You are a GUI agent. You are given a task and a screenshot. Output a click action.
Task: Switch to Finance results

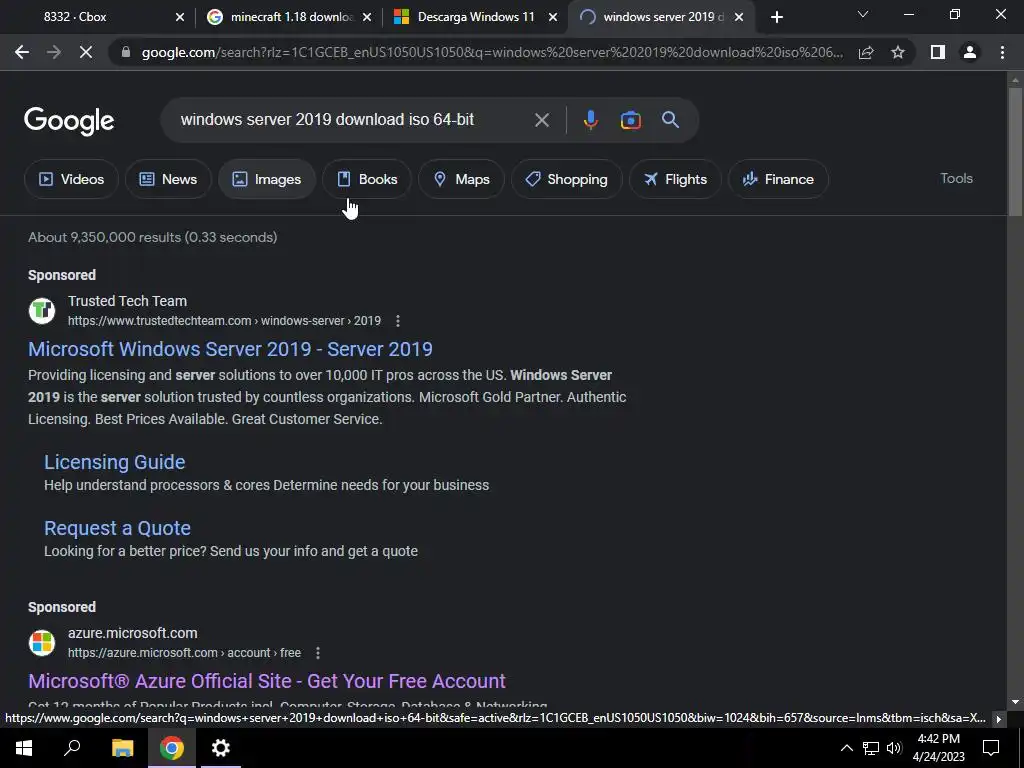click(778, 179)
